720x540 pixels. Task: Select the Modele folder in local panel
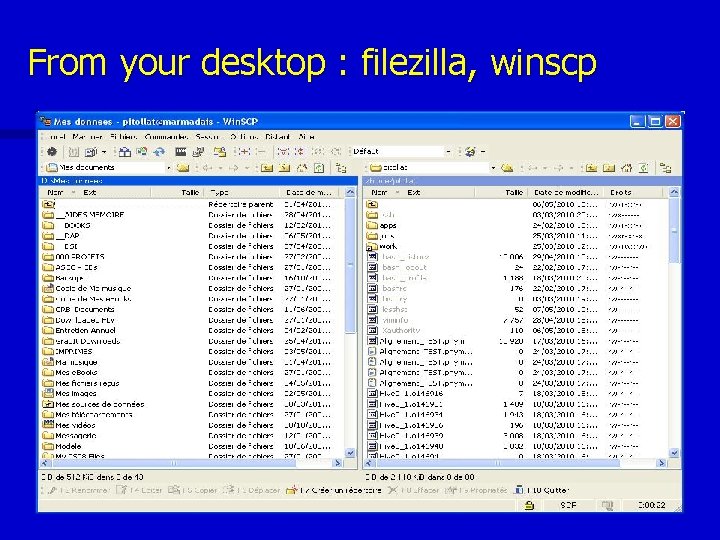[x=62, y=446]
